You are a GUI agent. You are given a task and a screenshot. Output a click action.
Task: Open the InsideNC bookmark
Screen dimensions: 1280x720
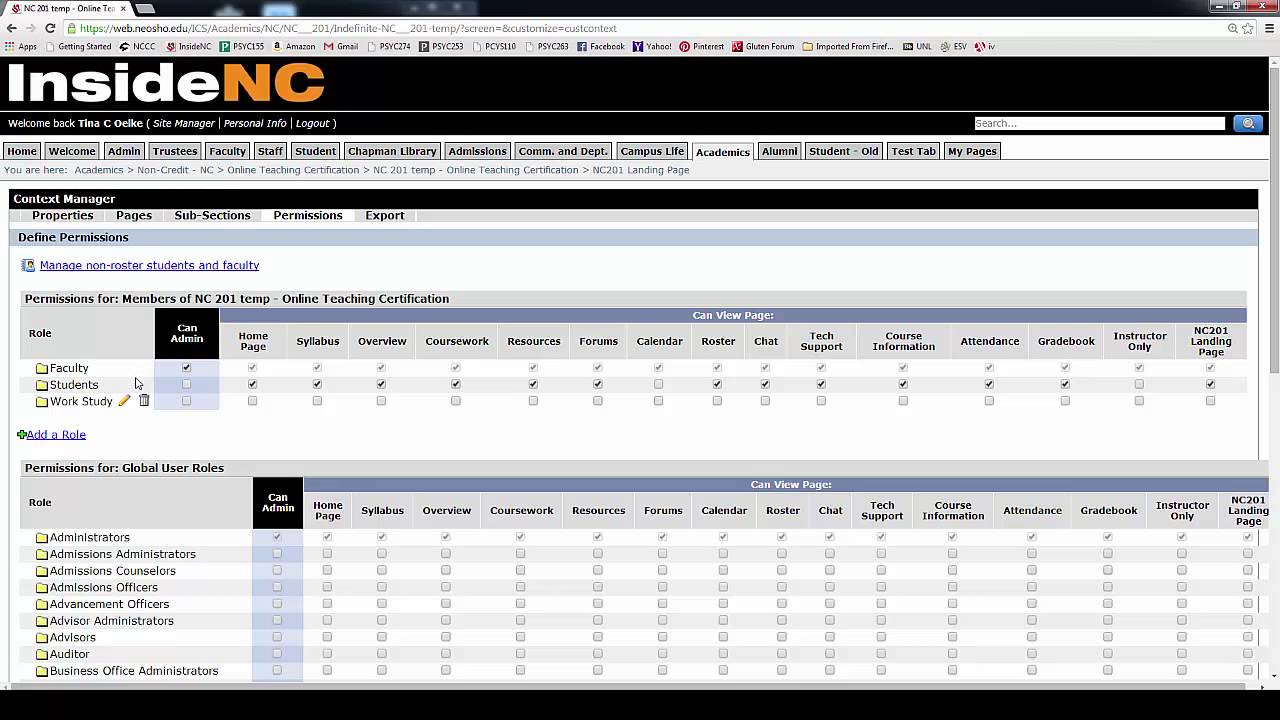pyautogui.click(x=188, y=46)
